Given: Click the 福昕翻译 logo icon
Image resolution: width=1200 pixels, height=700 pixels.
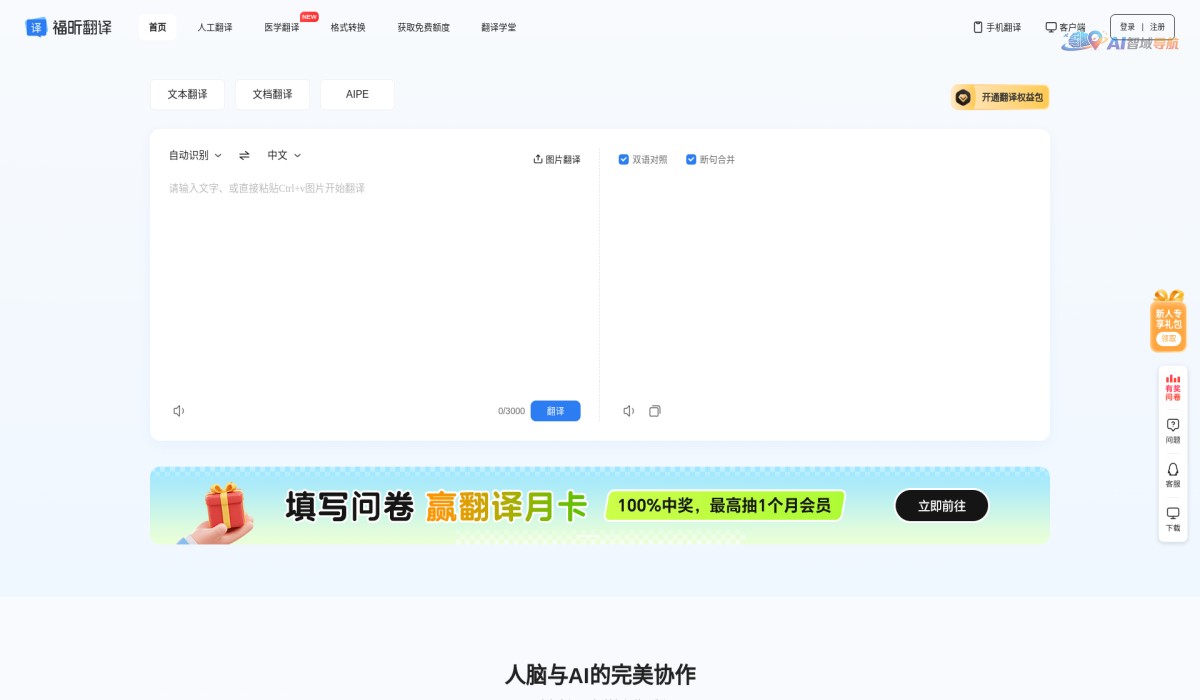Looking at the screenshot, I should tap(38, 27).
